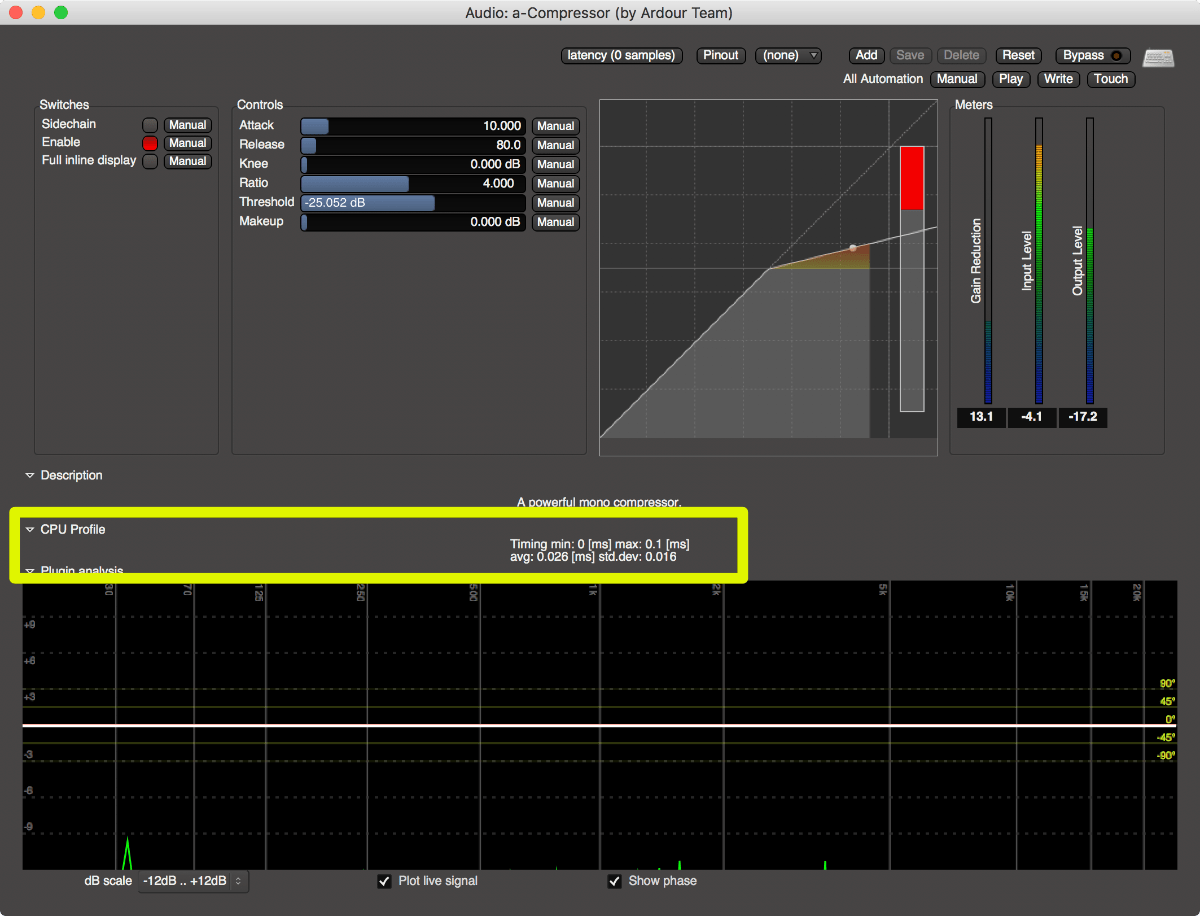
Task: Toggle the Sidechain switch
Action: coord(150,125)
